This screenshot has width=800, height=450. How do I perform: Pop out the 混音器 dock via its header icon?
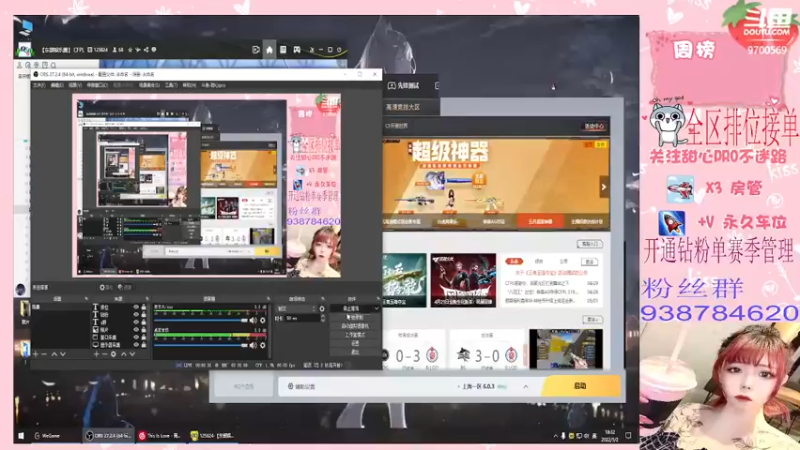click(x=268, y=298)
